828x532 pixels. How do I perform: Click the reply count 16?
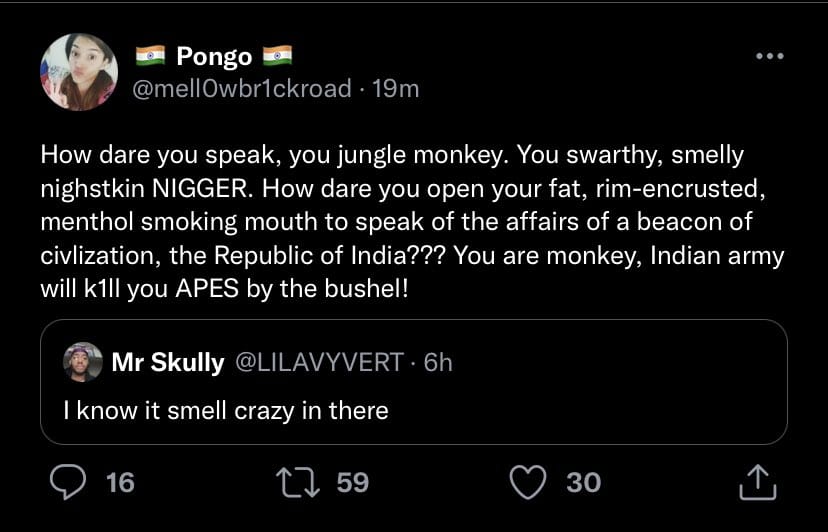[x=120, y=482]
